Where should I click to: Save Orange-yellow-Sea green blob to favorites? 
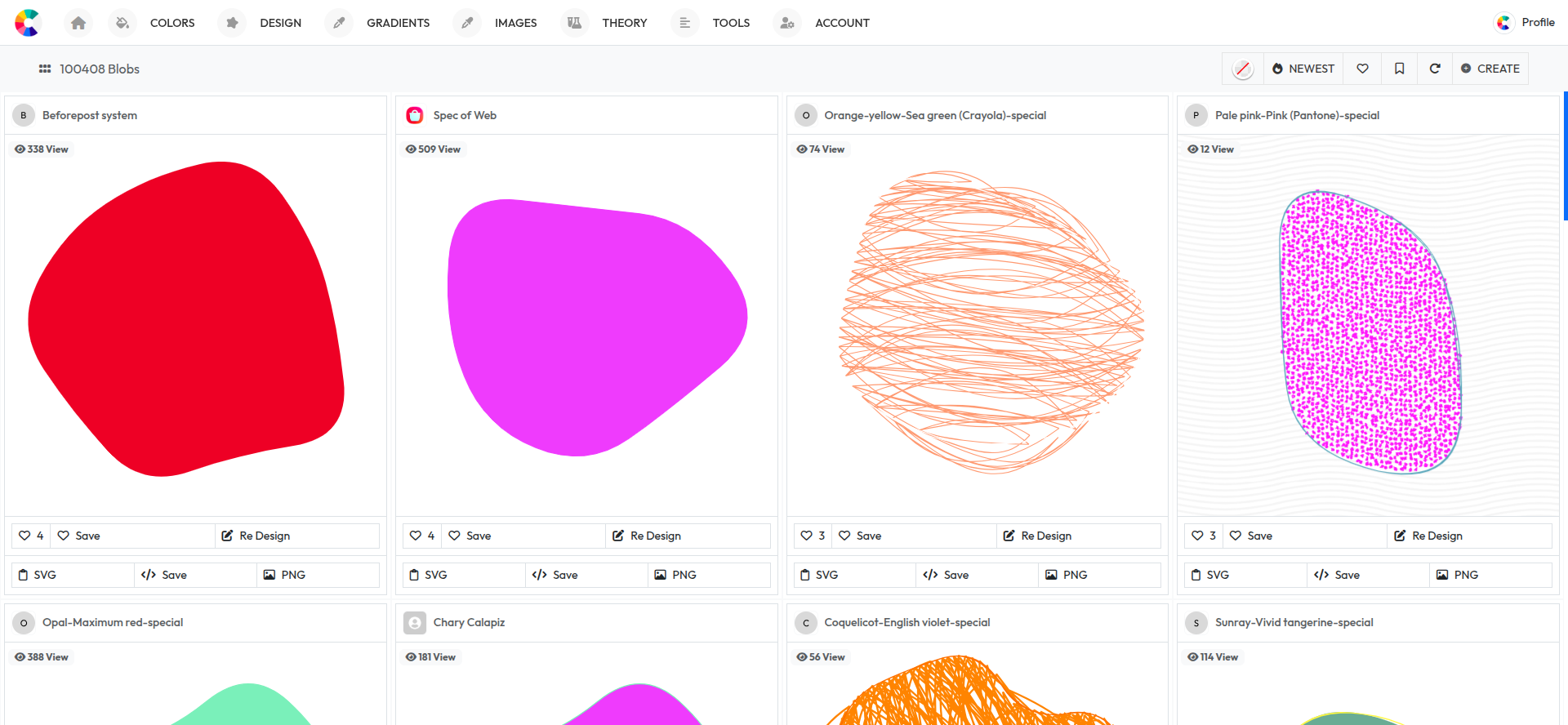pos(915,536)
